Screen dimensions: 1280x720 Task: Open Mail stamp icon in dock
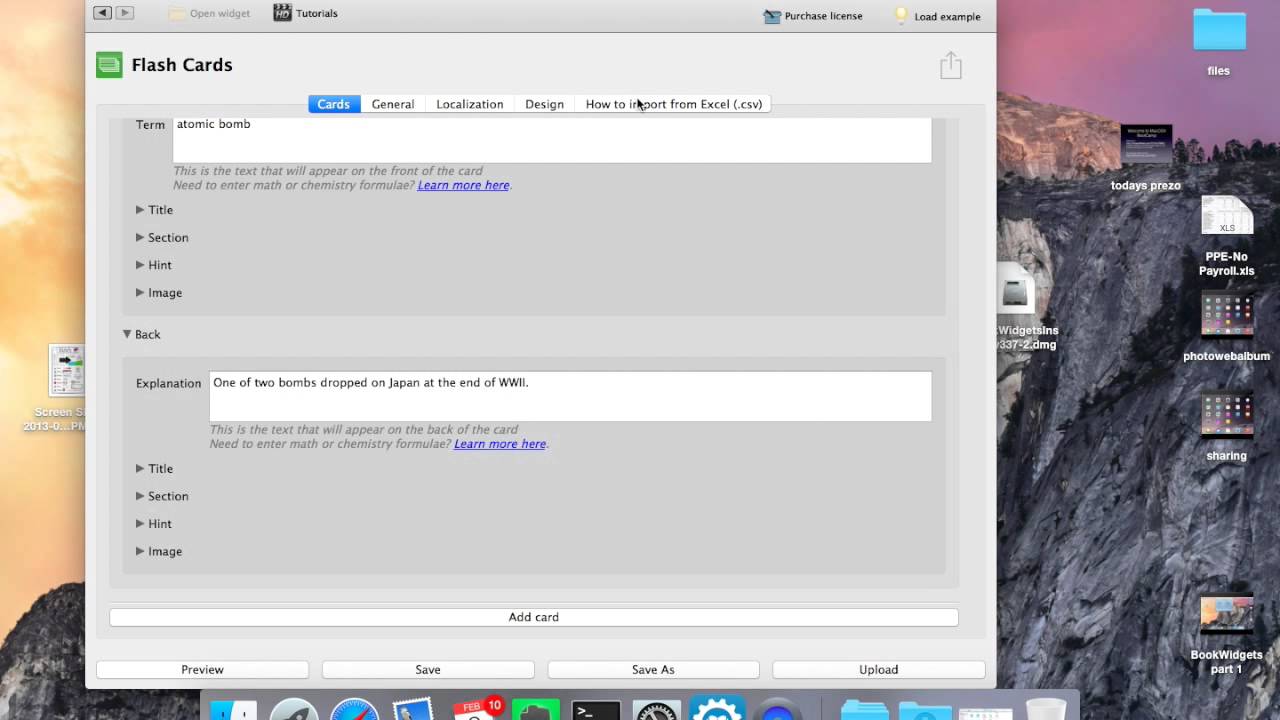click(414, 708)
